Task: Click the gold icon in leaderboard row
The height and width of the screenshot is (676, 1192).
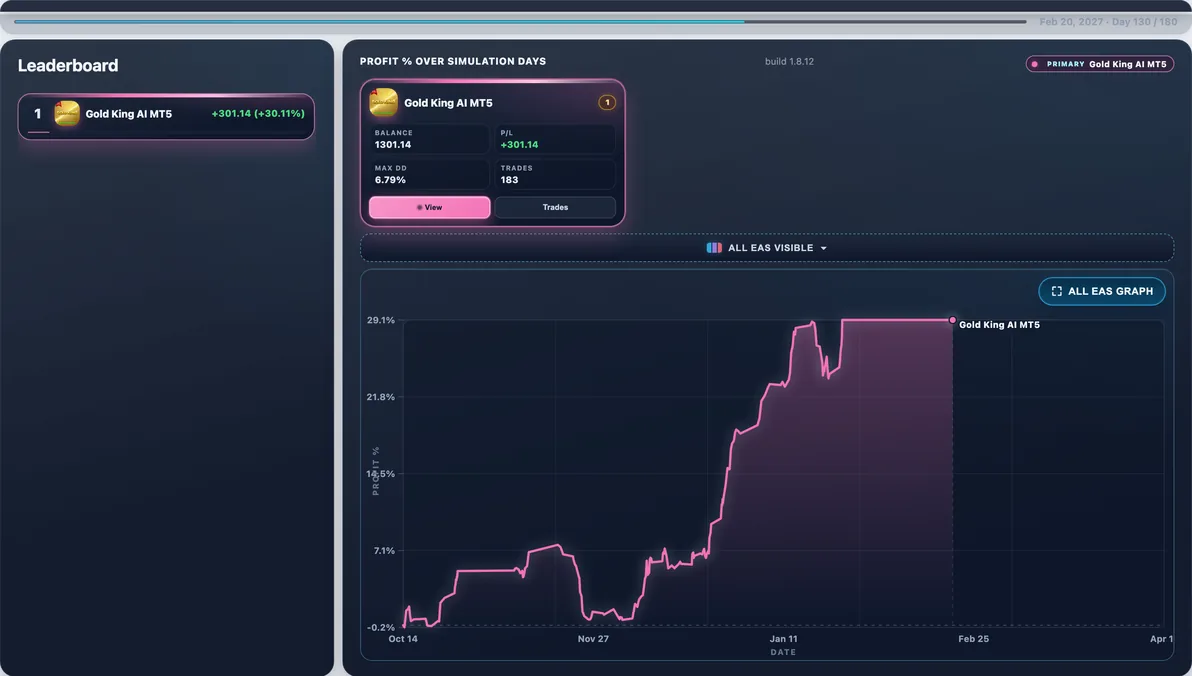Action: coord(67,114)
